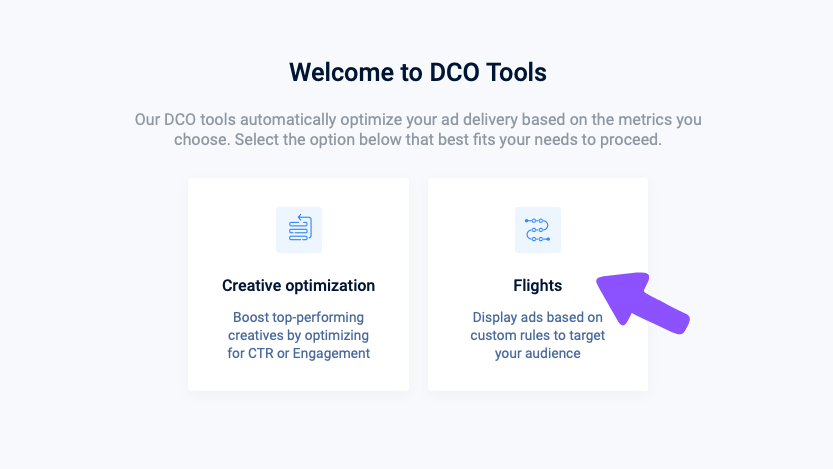This screenshot has width=833, height=469.
Task: Click the intro paragraph about DCO tools
Action: tap(418, 130)
